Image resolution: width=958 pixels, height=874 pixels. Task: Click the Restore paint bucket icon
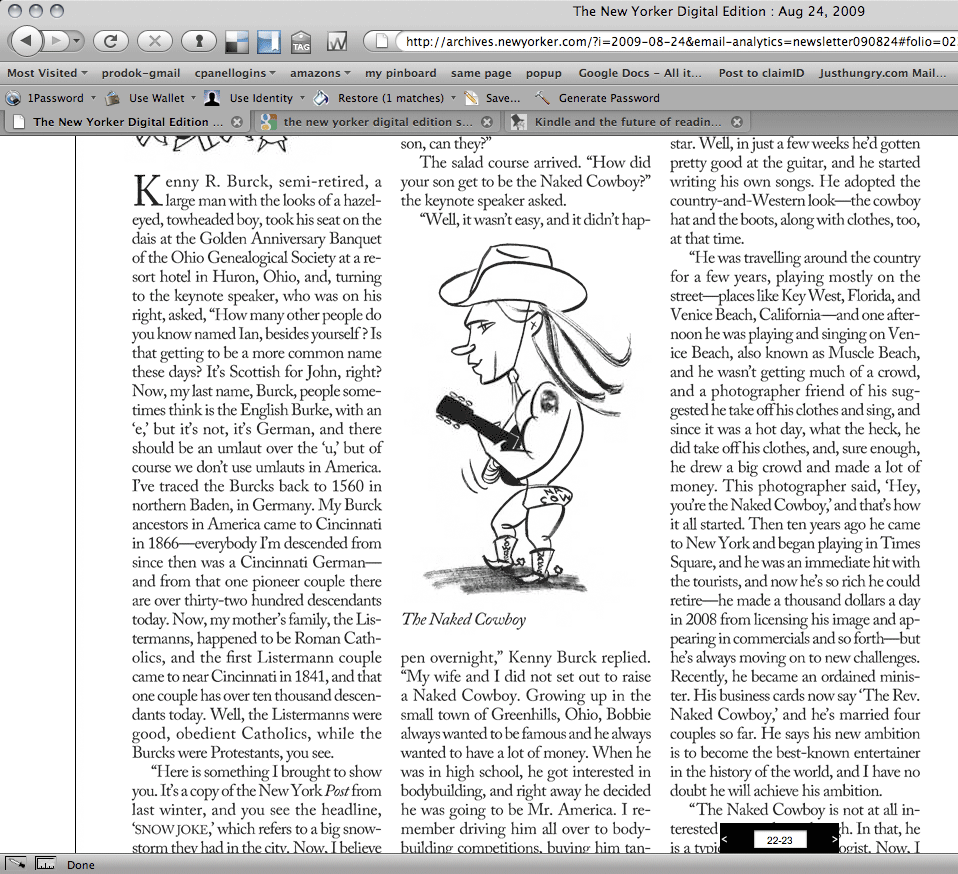tap(321, 98)
